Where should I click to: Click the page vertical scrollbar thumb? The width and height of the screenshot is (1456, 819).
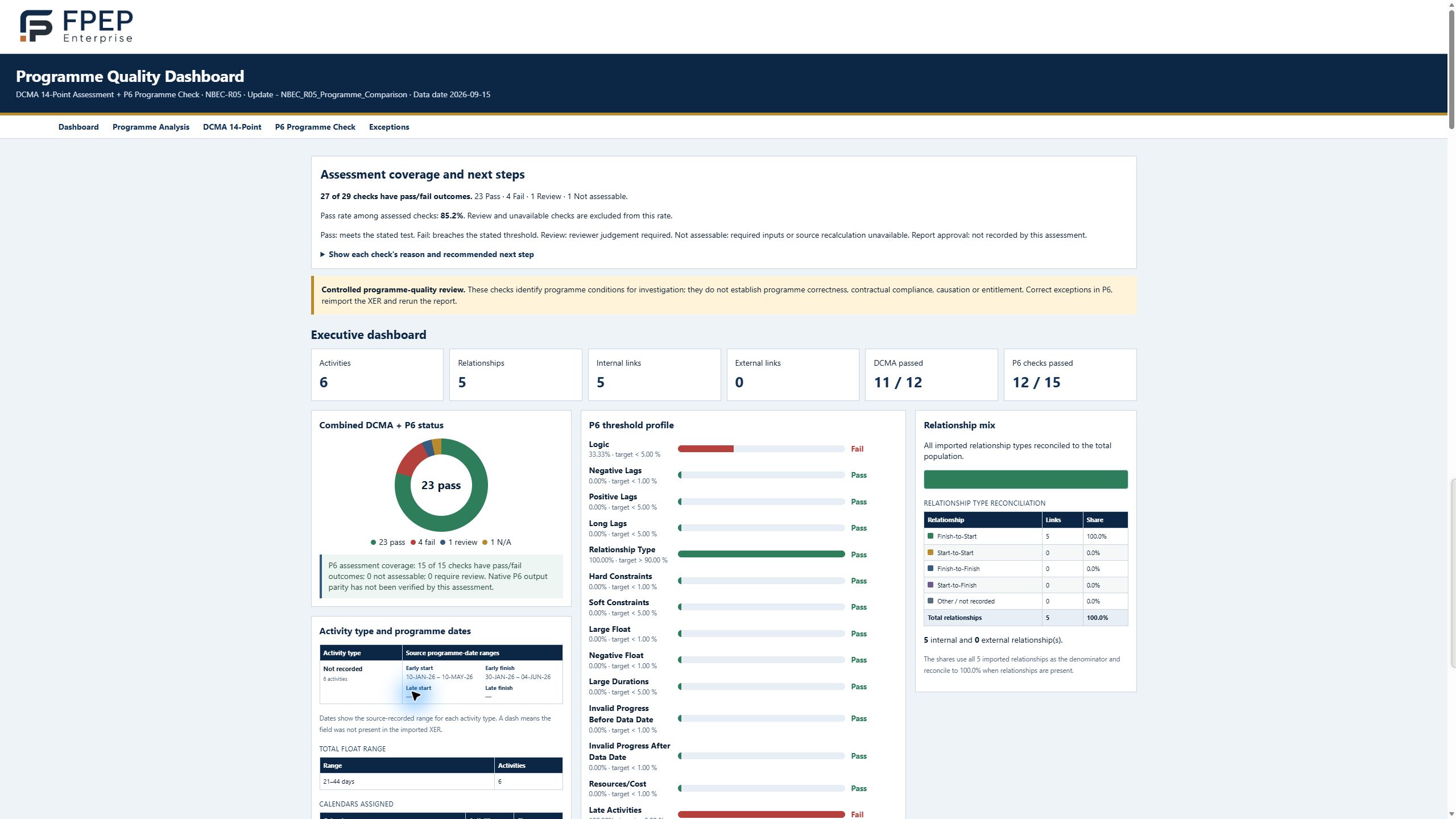click(x=1452, y=68)
